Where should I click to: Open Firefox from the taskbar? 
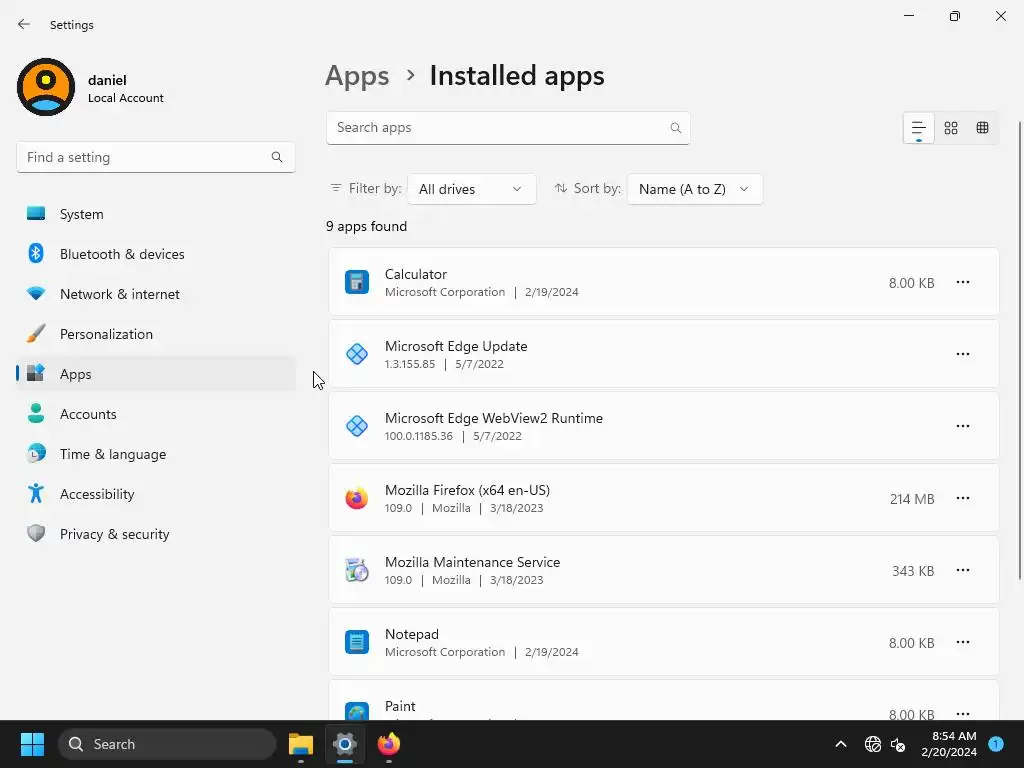click(x=389, y=744)
